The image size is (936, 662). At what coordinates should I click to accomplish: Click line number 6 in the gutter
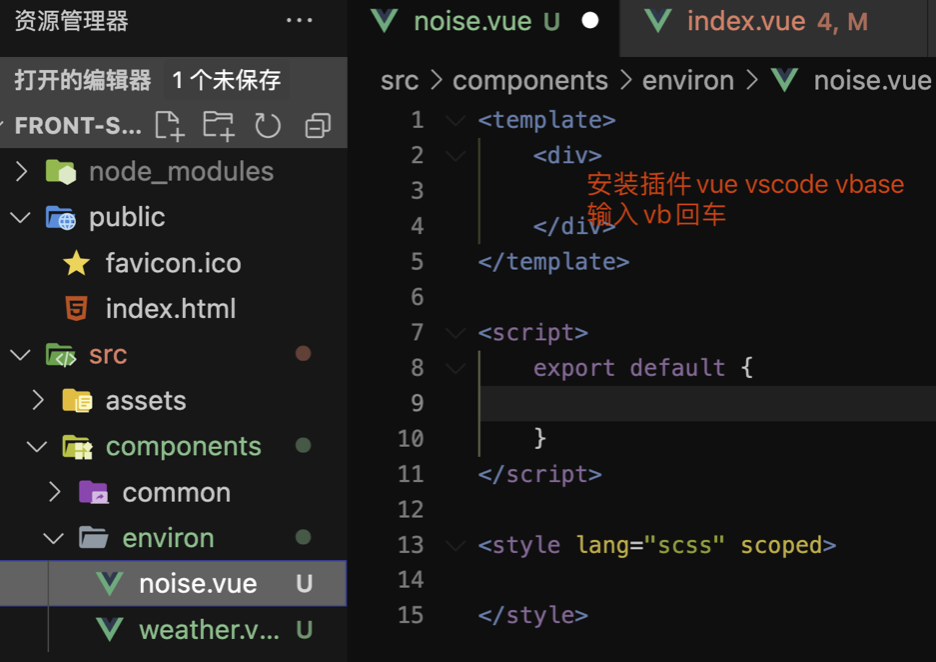(417, 297)
